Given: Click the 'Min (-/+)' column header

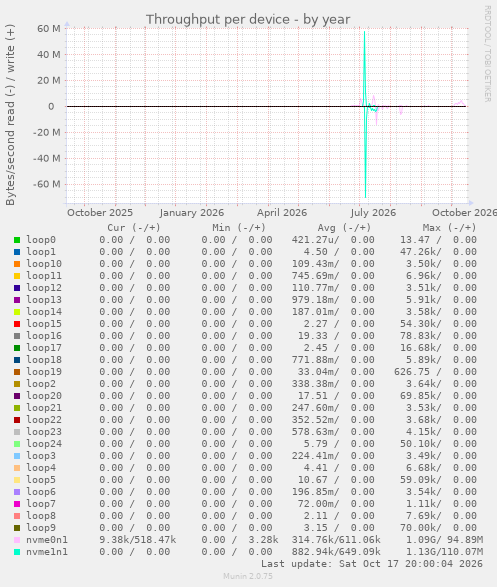Looking at the screenshot, I should (239, 227).
